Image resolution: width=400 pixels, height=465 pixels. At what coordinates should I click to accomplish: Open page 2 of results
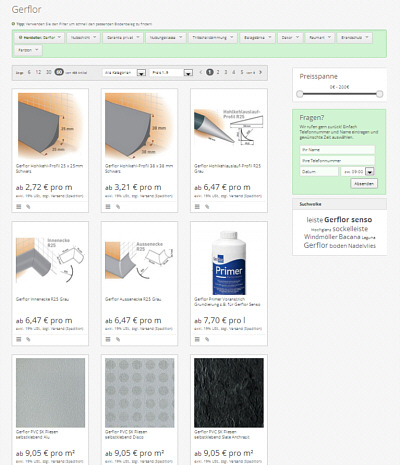point(218,72)
